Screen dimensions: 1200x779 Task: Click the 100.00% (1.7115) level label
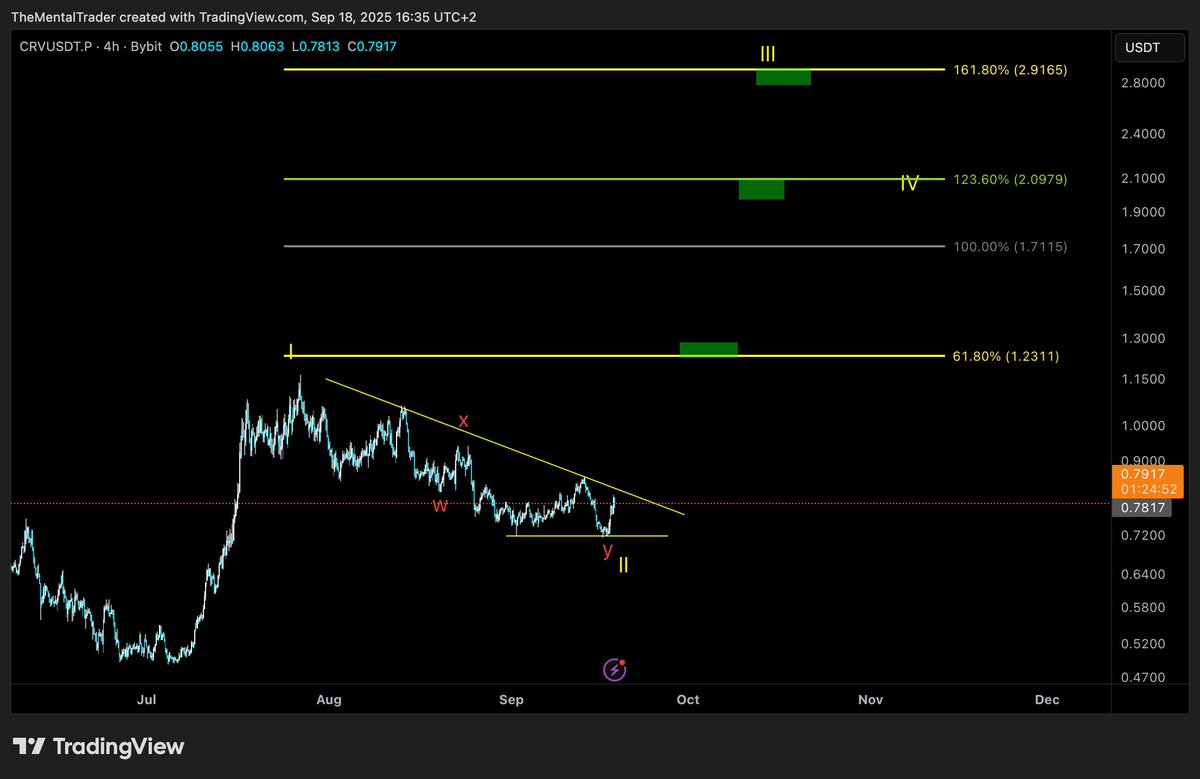point(1010,247)
